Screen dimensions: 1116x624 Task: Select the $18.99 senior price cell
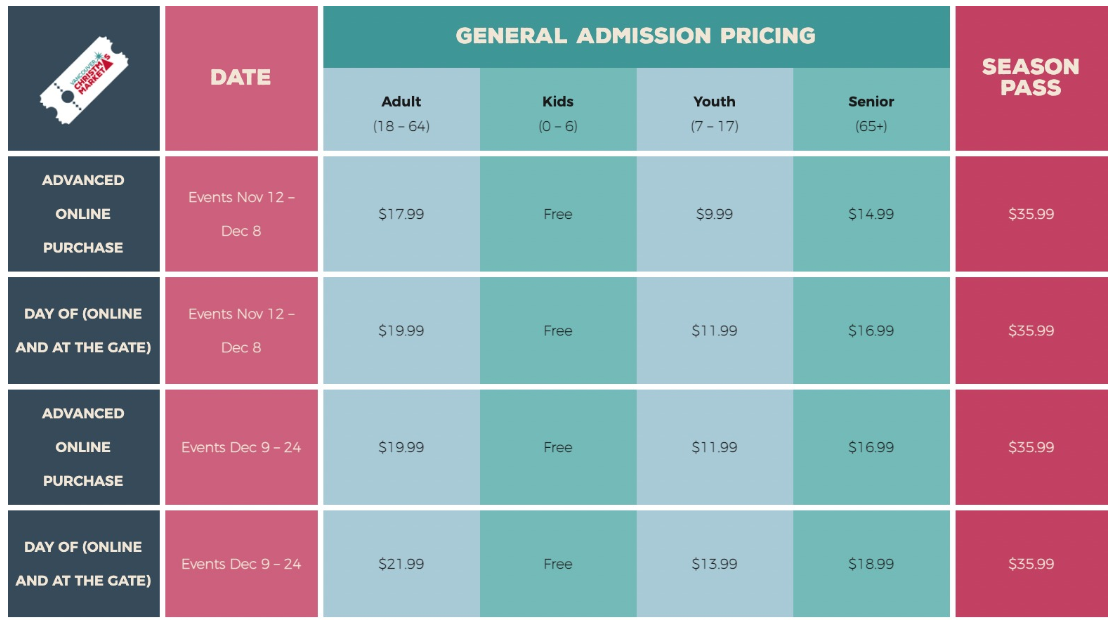[x=871, y=564]
